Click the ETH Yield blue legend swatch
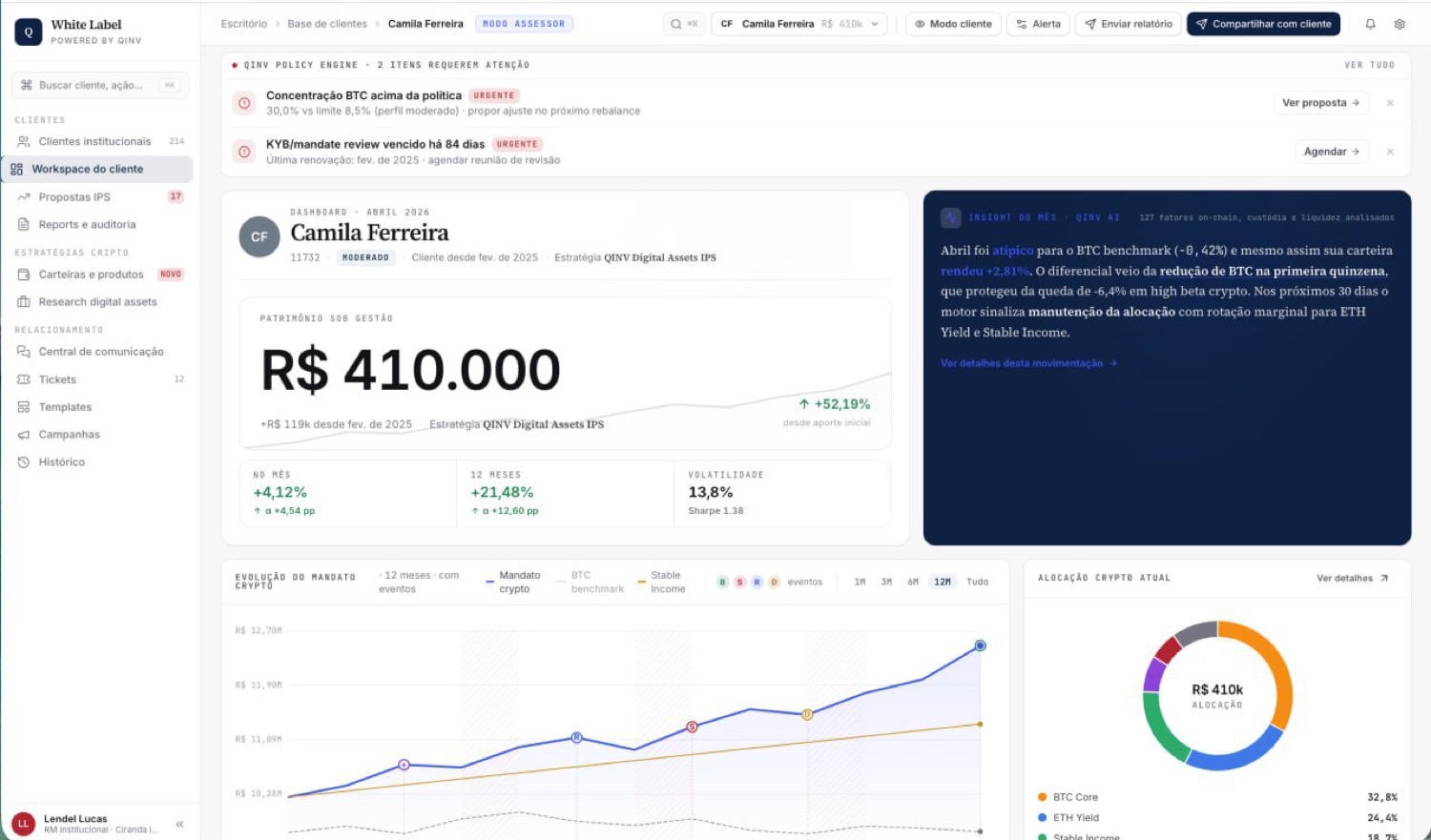The height and width of the screenshot is (840, 1431). [x=1043, y=818]
